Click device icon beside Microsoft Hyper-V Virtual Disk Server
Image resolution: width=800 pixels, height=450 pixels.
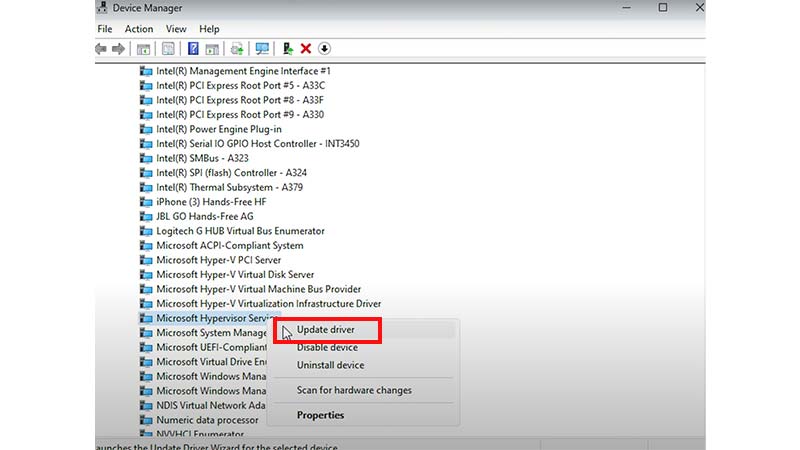tap(146, 274)
